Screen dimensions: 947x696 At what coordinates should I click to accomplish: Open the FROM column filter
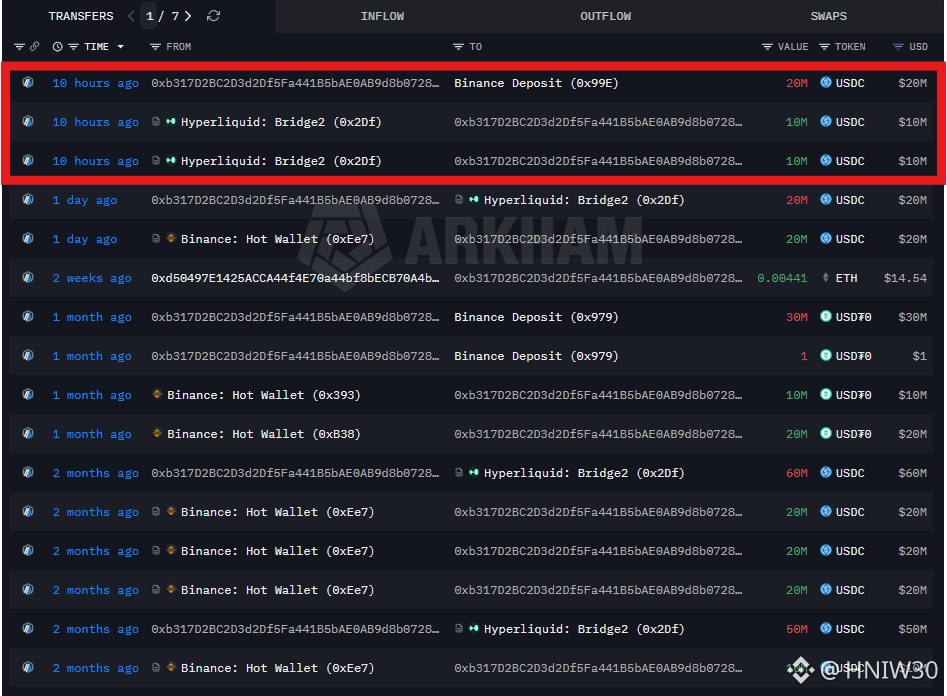[x=155, y=47]
